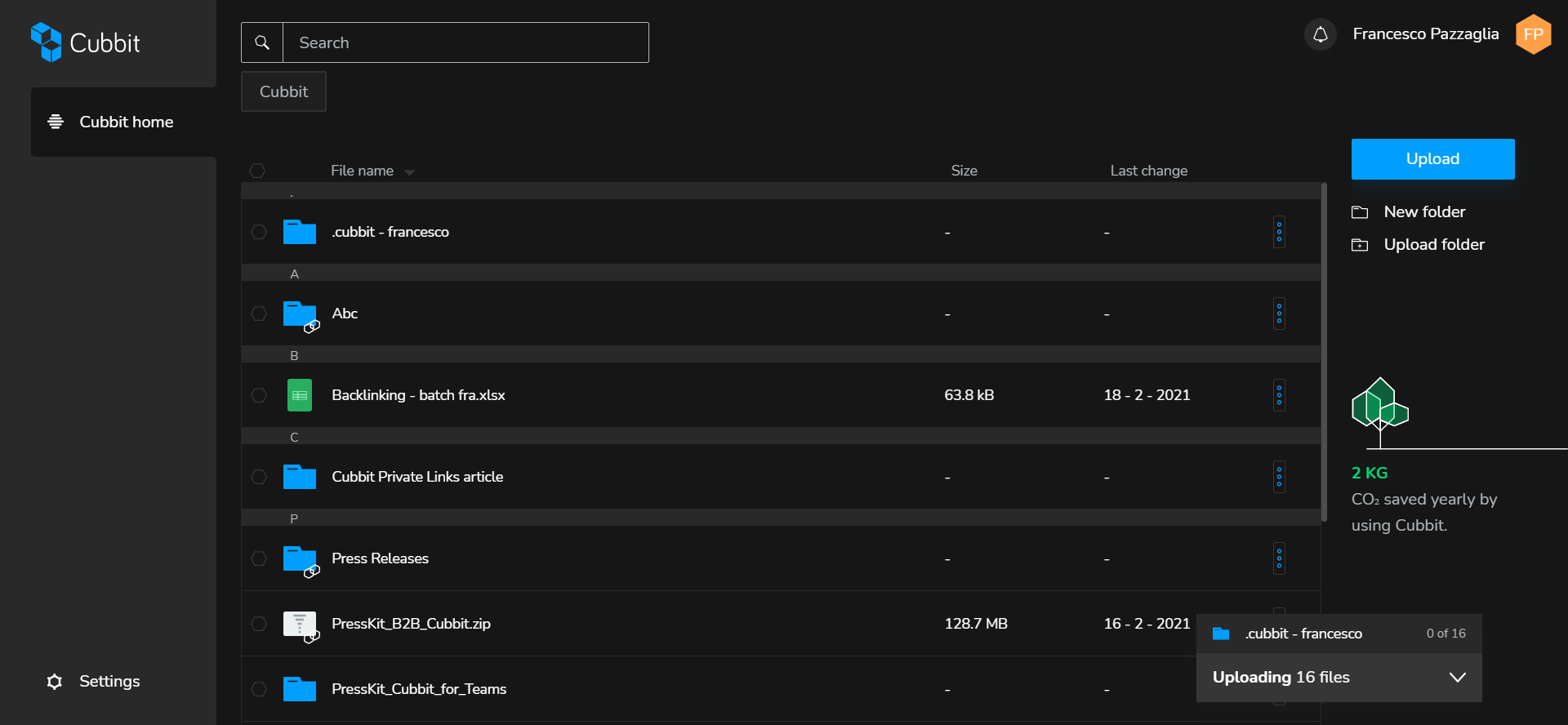Click the Abc shared folder icon
1568x725 pixels.
click(x=300, y=314)
